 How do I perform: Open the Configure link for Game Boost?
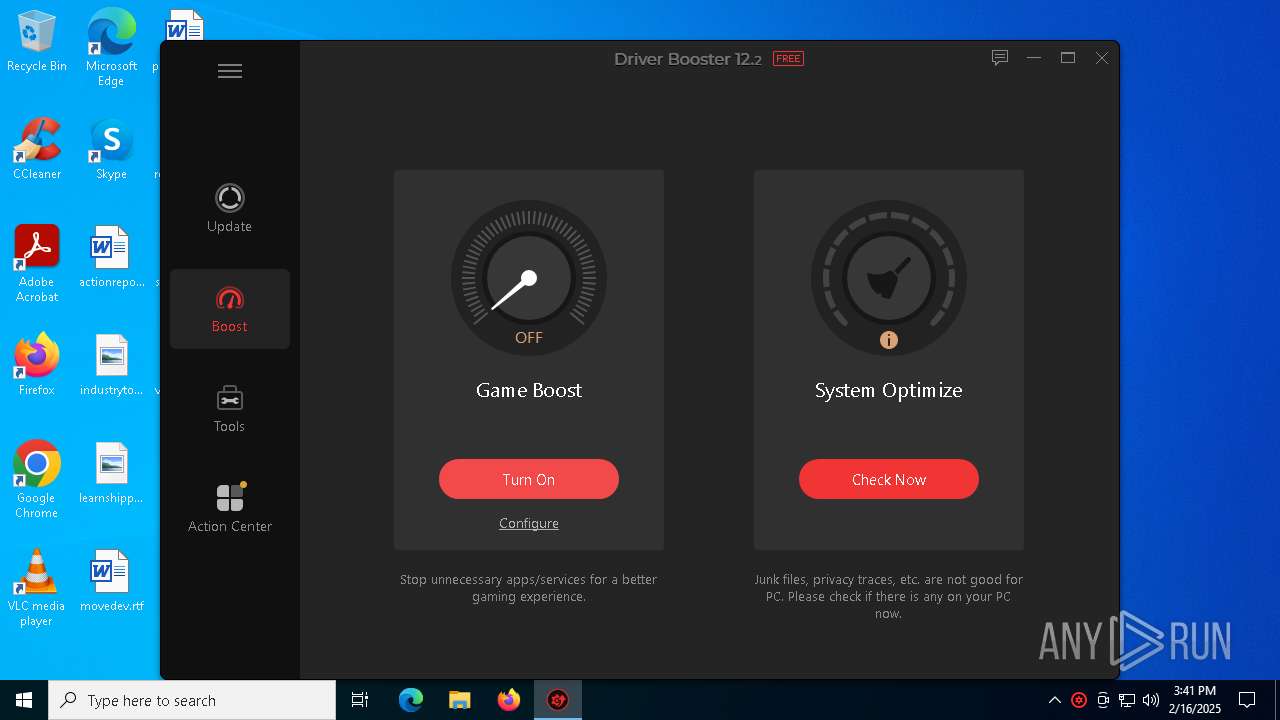[529, 523]
